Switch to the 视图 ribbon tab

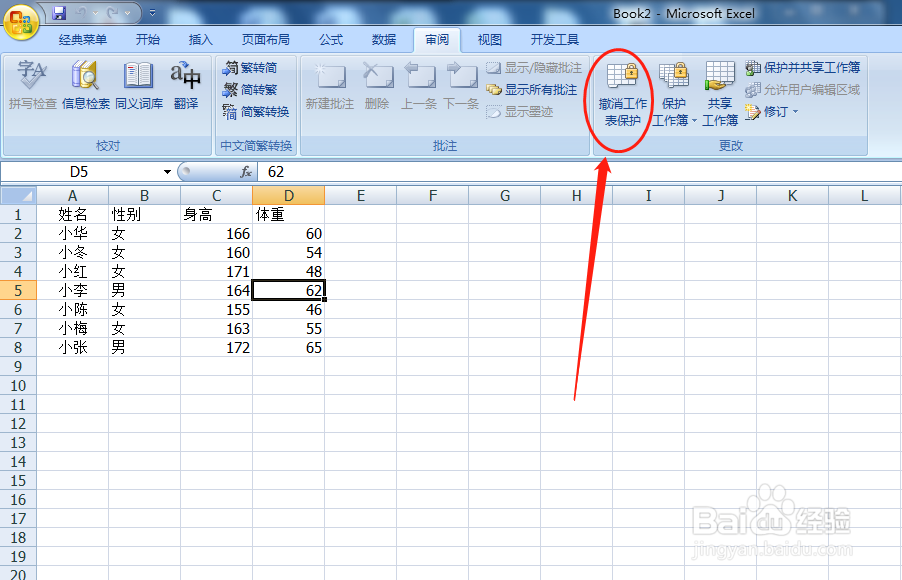coord(488,39)
